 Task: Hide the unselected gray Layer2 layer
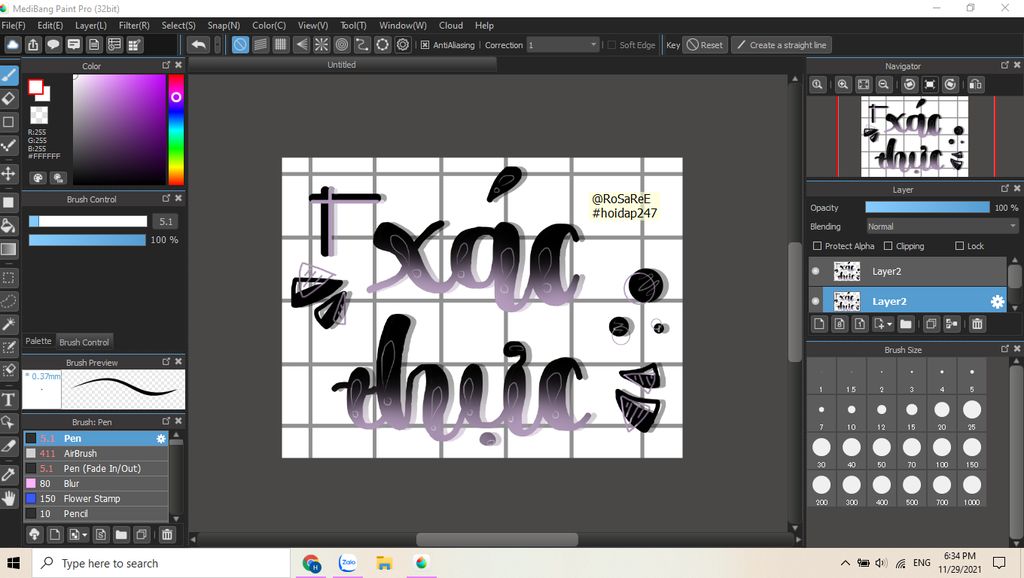pyautogui.click(x=816, y=271)
